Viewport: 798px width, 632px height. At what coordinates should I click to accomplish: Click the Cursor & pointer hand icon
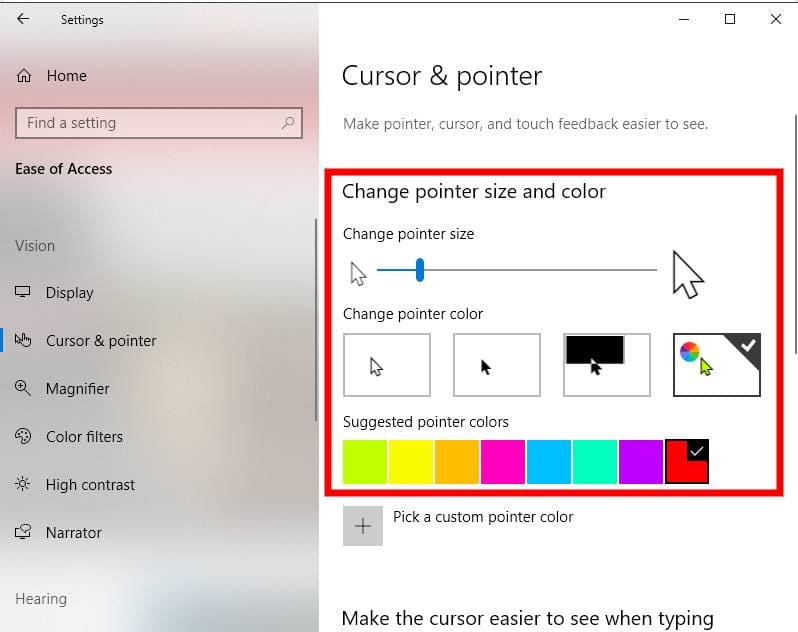[x=23, y=340]
